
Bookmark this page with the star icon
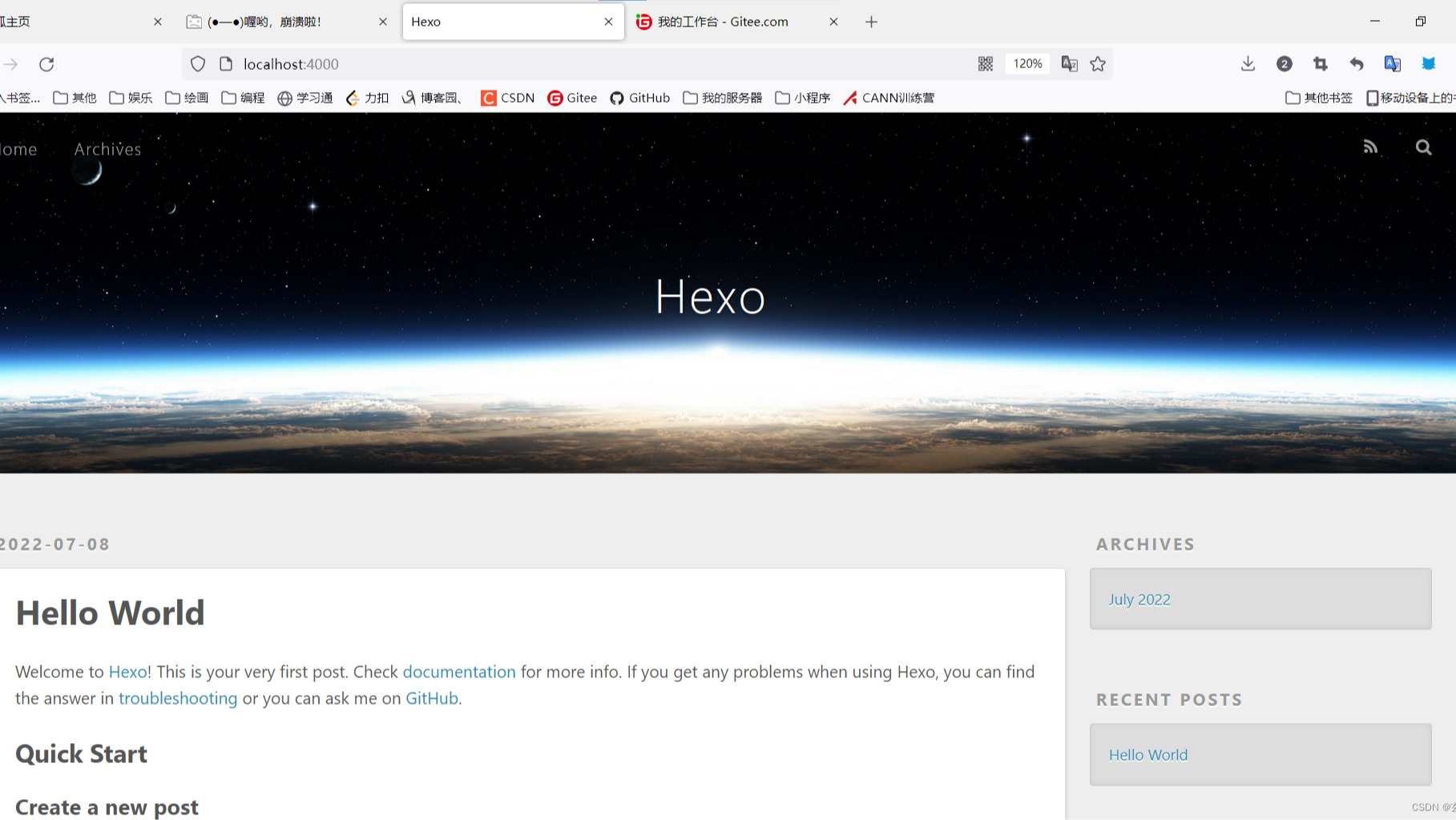point(1098,64)
